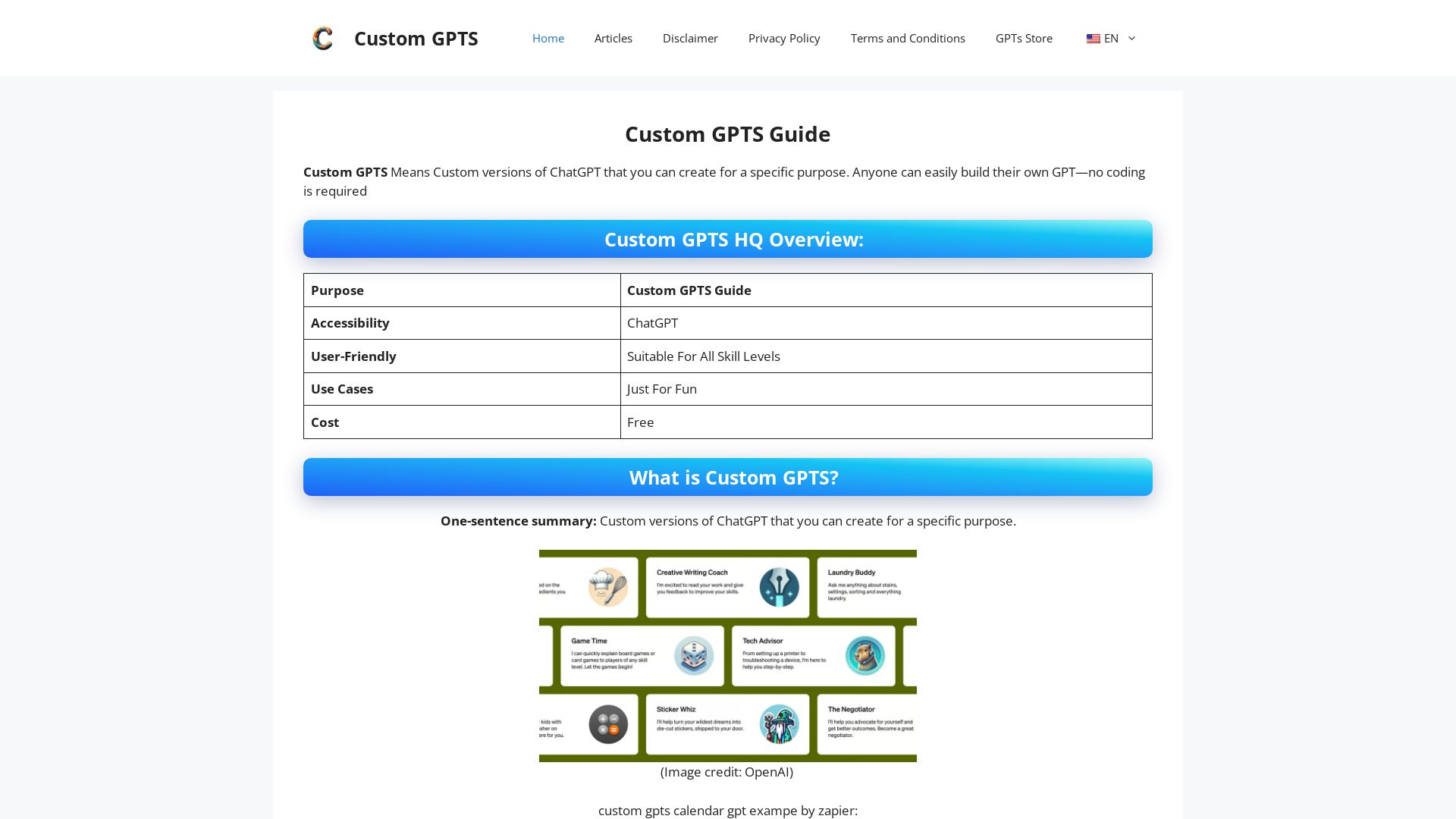View the Privacy Policy

pos(784,38)
